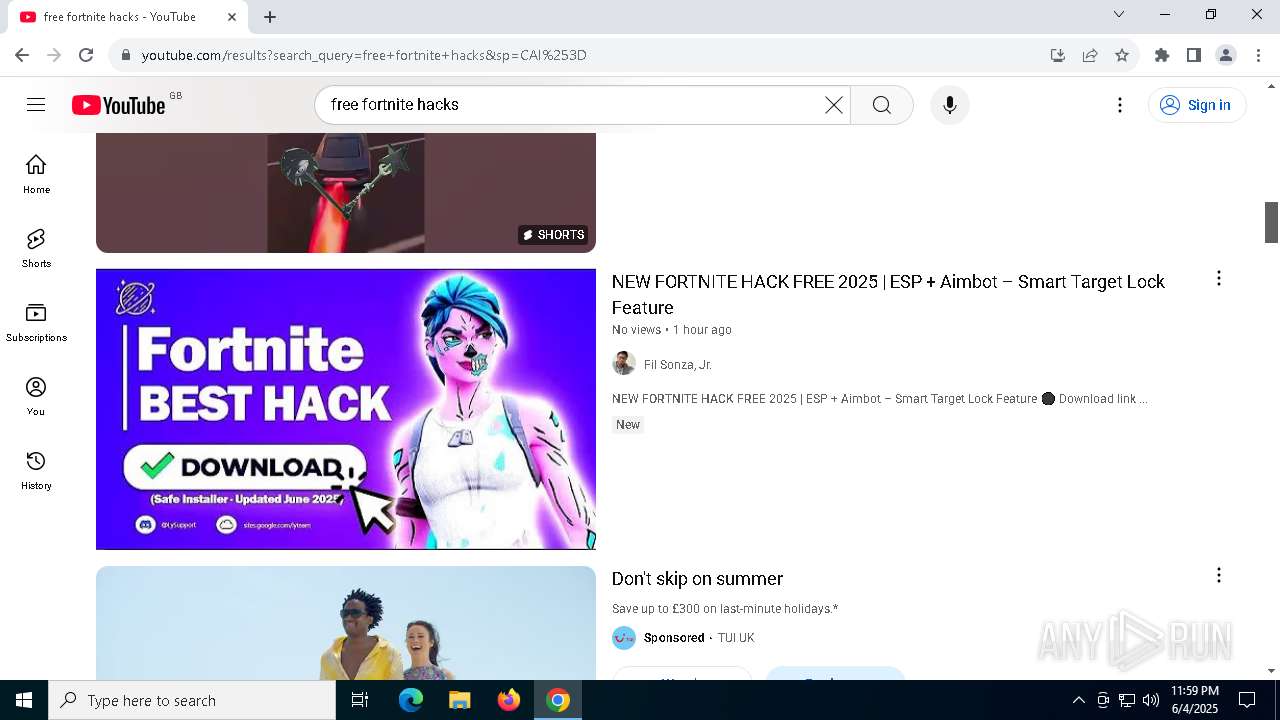Go back with browser back arrow

click(x=22, y=55)
